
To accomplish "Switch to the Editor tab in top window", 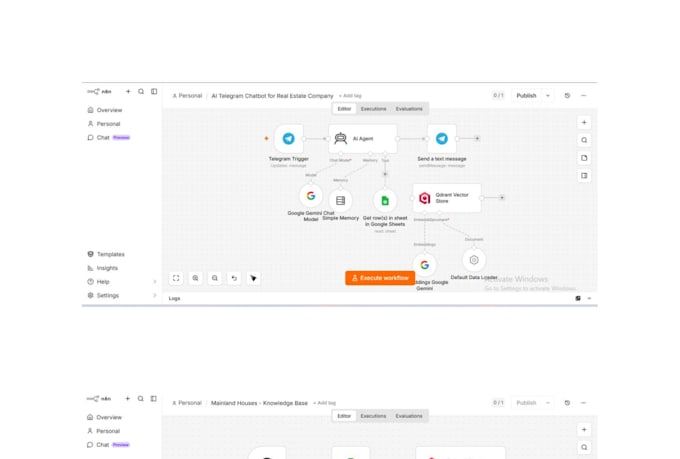I will click(x=344, y=109).
